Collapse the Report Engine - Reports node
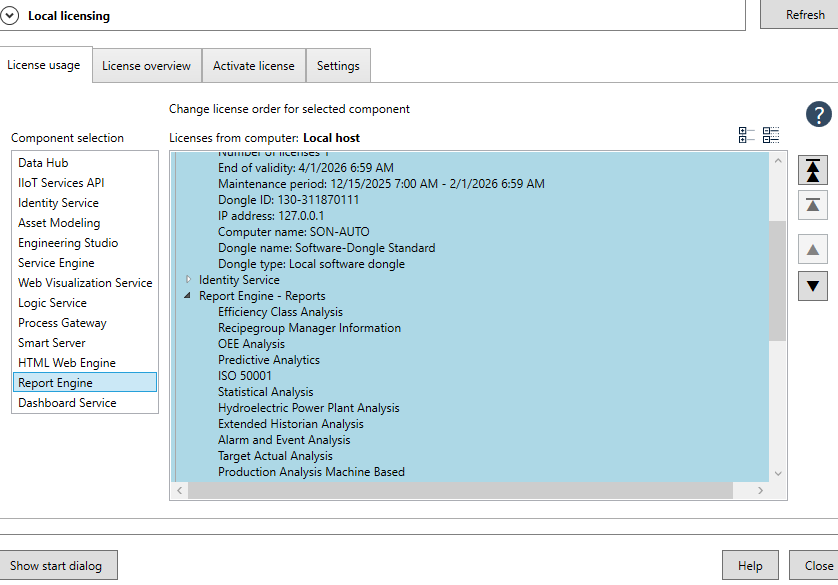The height and width of the screenshot is (585, 838). click(x=188, y=296)
